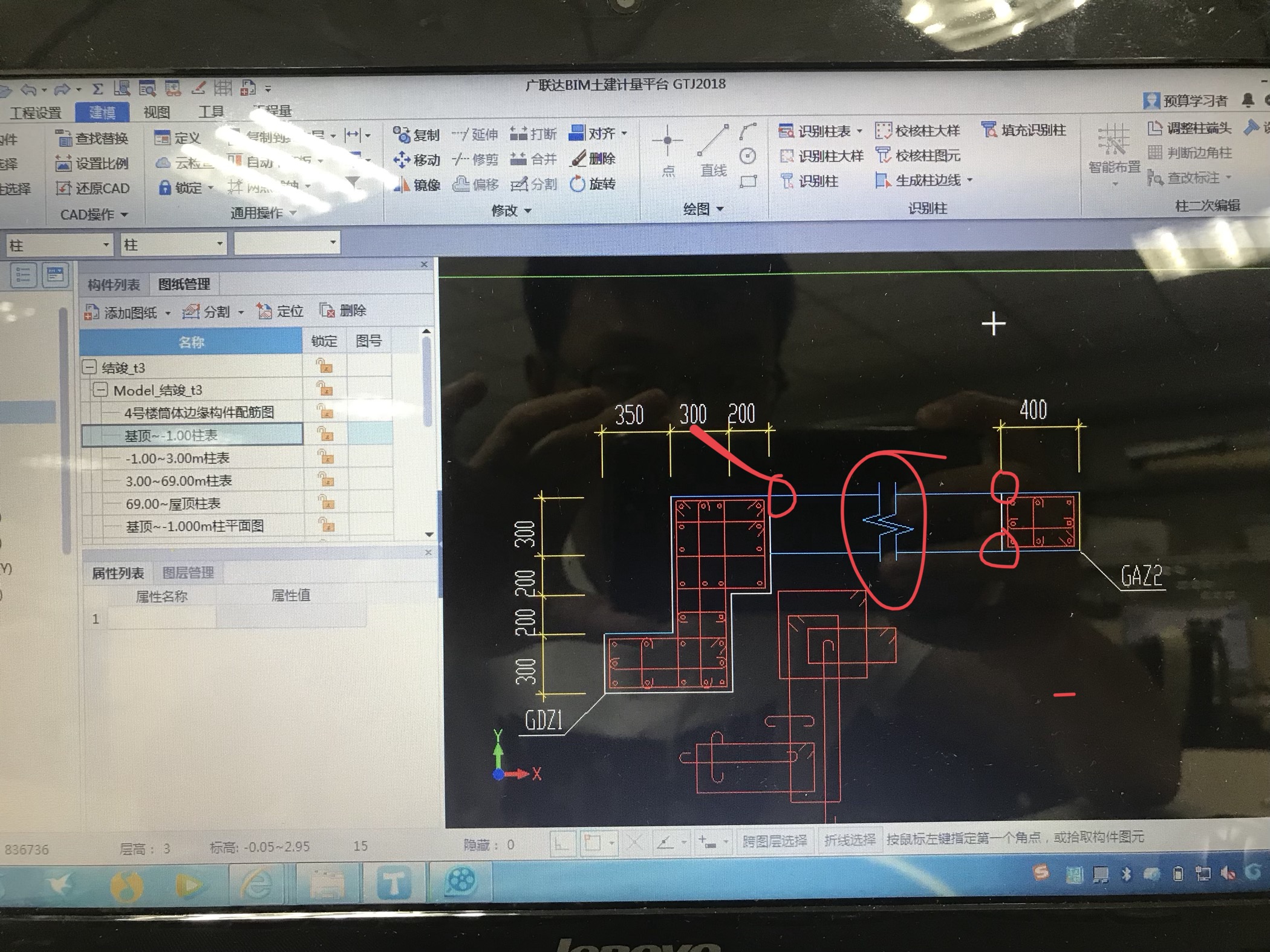The image size is (1270, 952).
Task: Select the Break (打断) tool
Action: pos(533,134)
